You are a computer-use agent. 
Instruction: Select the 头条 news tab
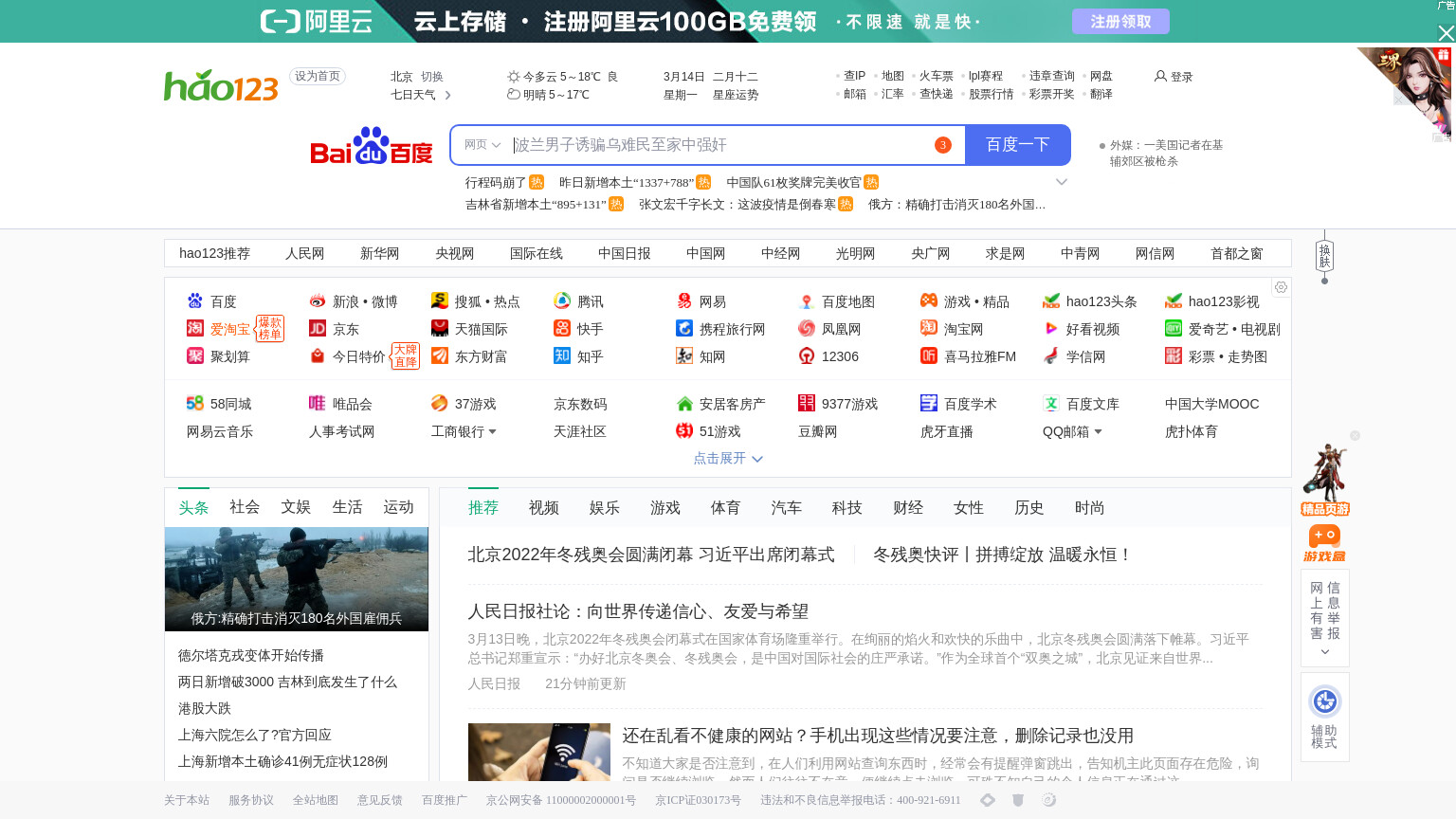tap(193, 507)
